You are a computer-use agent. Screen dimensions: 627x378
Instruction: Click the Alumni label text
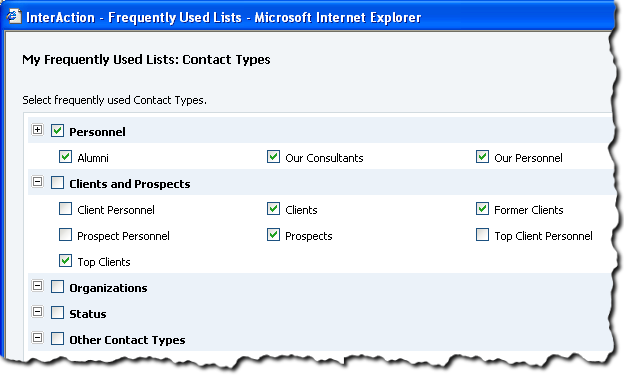[93, 158]
